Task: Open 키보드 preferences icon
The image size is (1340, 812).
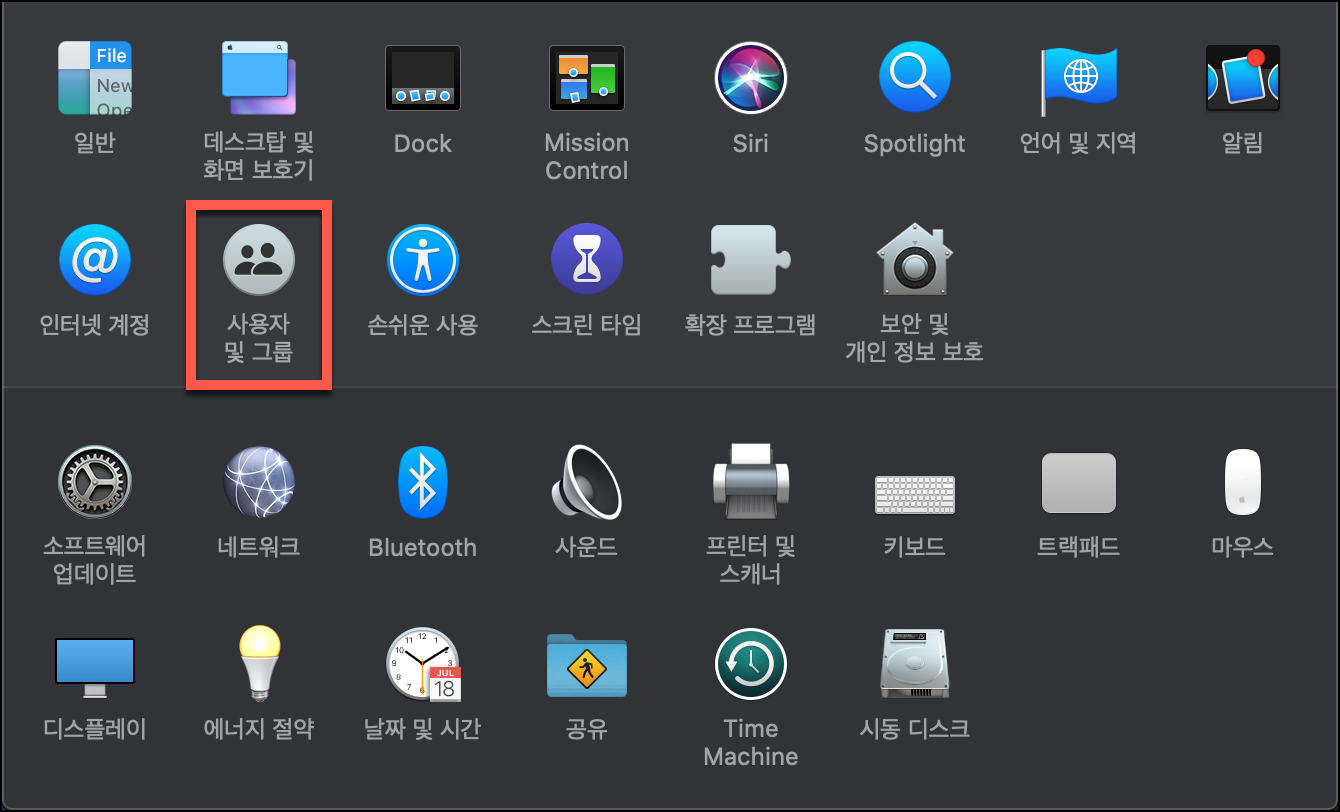Action: (x=915, y=494)
